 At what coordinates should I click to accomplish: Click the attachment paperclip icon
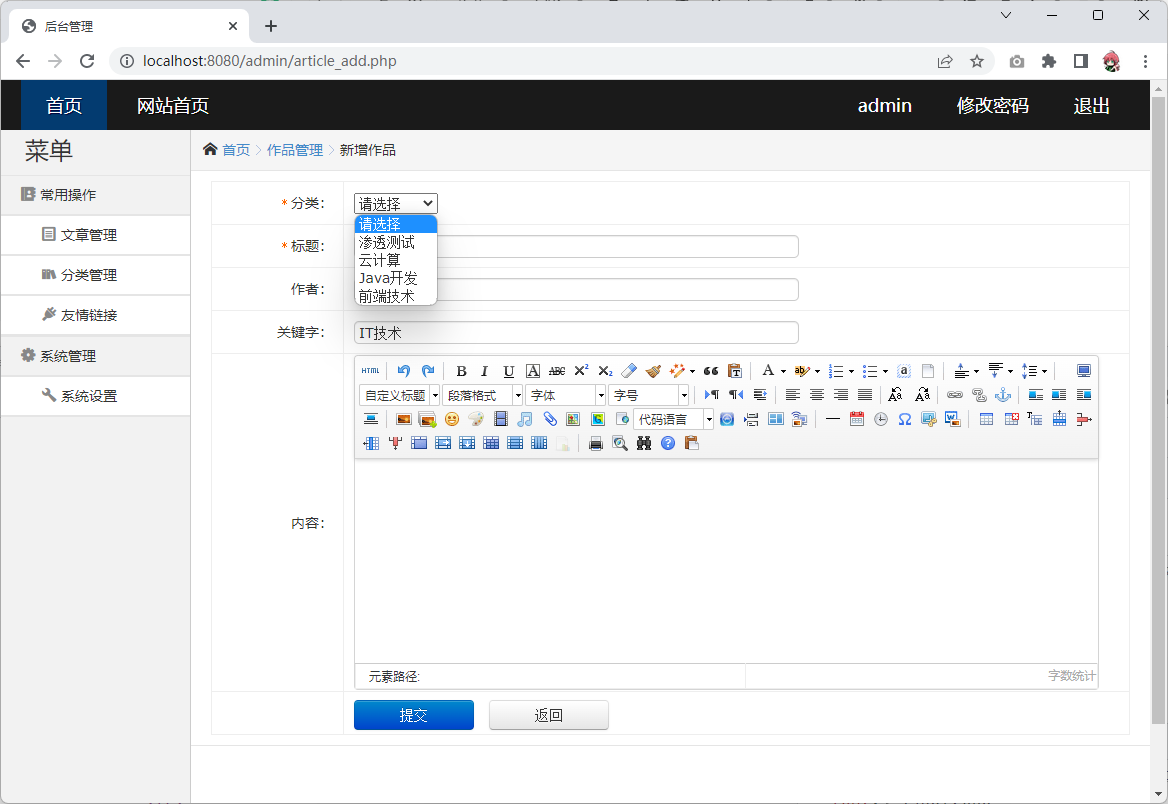(x=549, y=419)
